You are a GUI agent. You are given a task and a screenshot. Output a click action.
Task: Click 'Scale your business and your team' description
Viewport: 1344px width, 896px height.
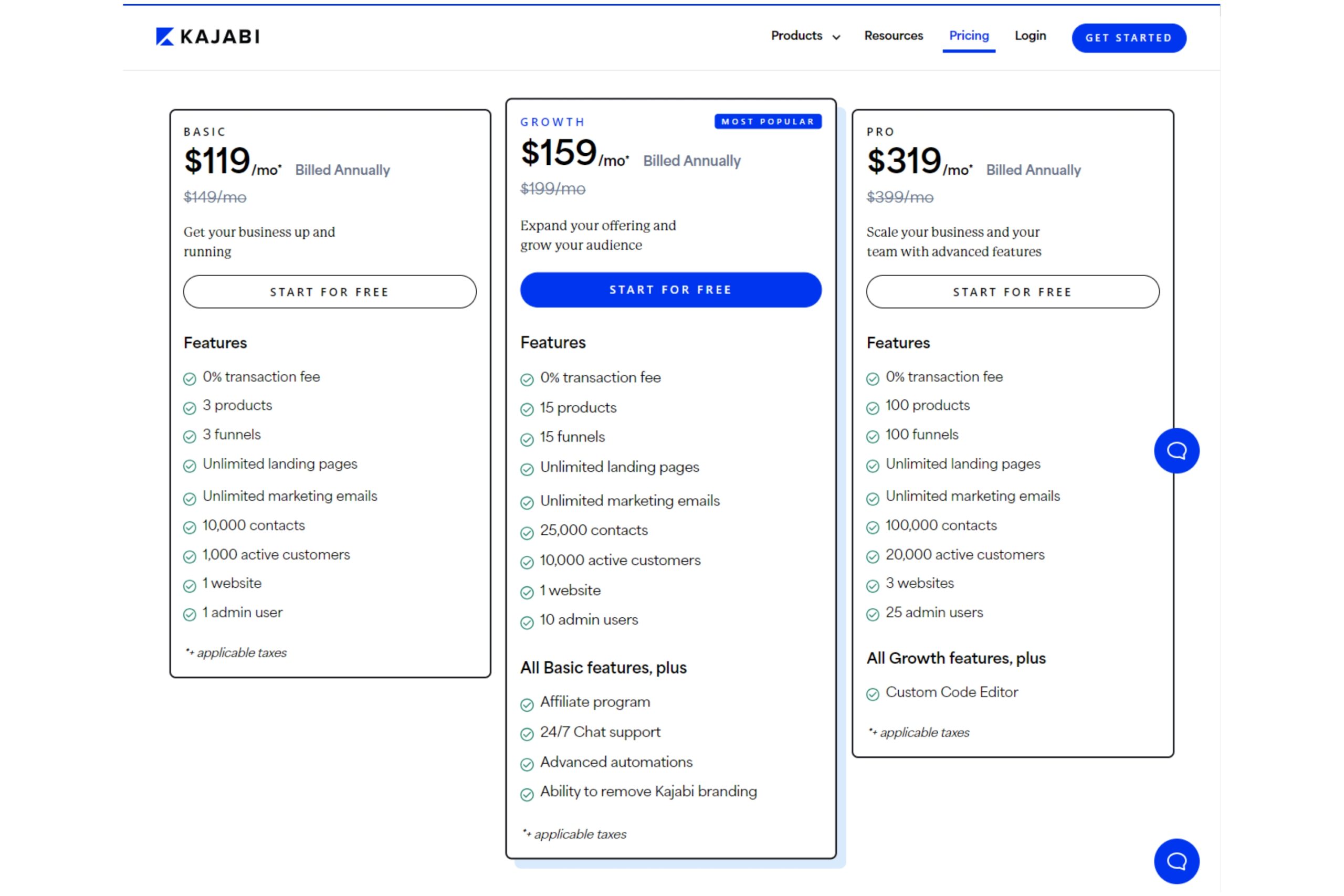click(x=954, y=241)
